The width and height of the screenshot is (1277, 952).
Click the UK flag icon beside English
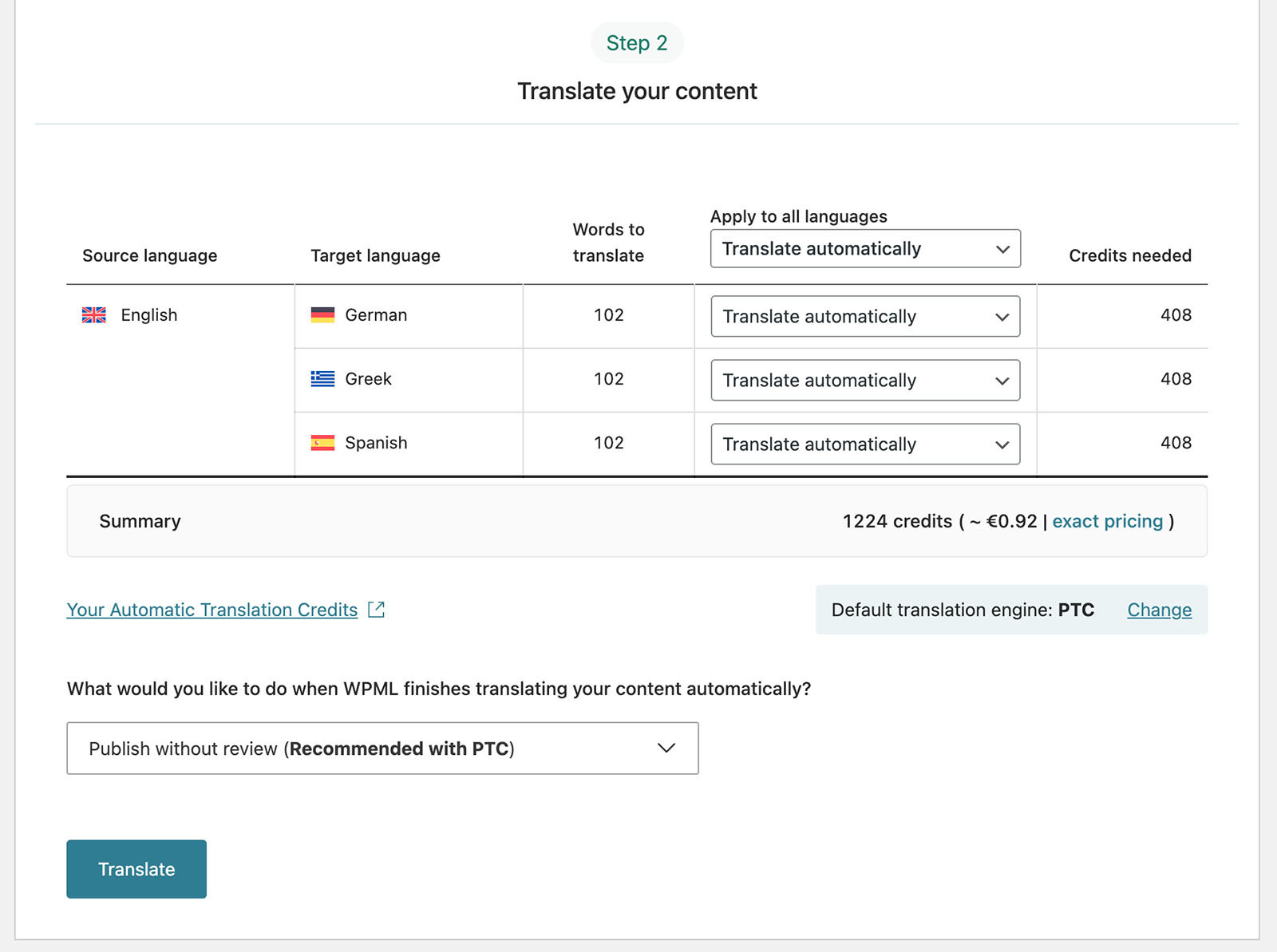[93, 315]
